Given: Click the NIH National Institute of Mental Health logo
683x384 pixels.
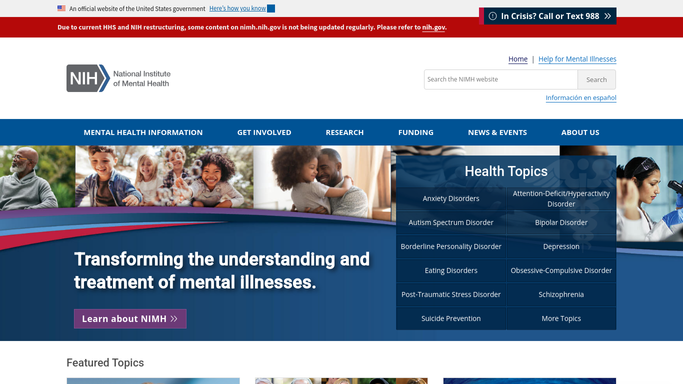Looking at the screenshot, I should click(x=118, y=78).
